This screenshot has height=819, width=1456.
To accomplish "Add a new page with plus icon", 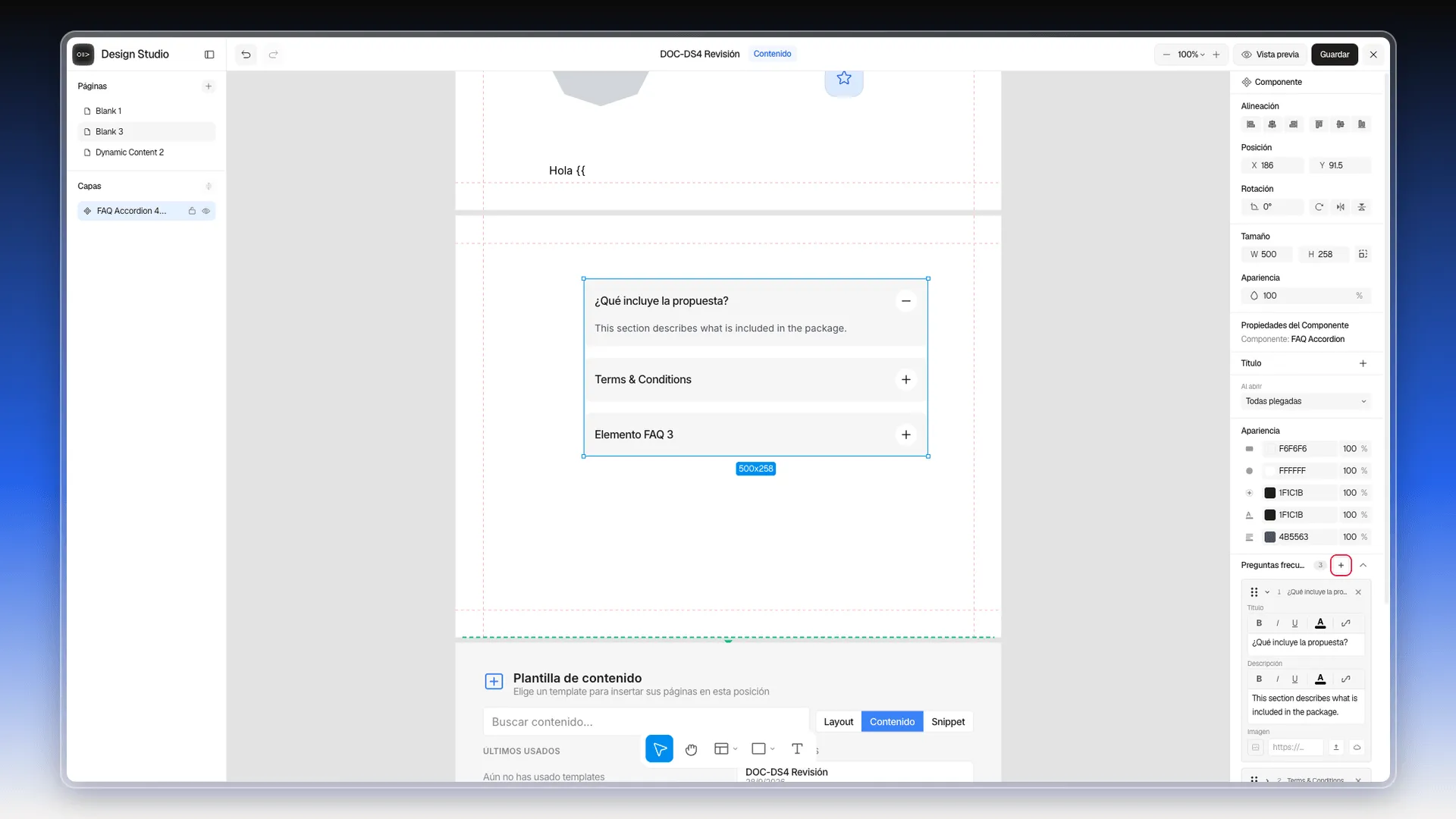I will tap(209, 86).
